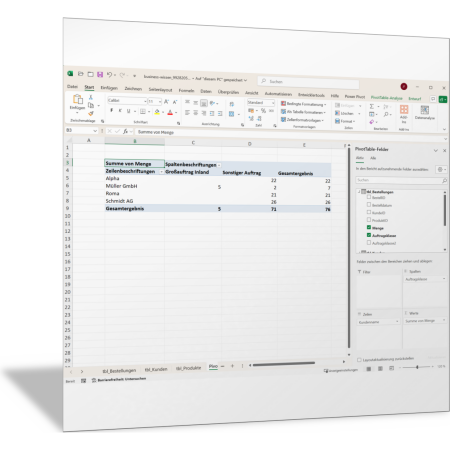Screen dimensions: 450x450
Task: Click the center text horizontally icon
Action: 195,113
